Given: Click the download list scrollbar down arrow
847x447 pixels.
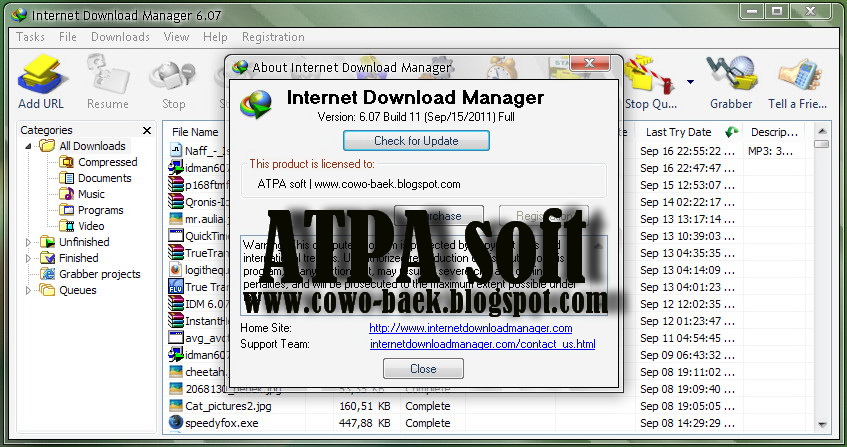Looking at the screenshot, I should (x=822, y=425).
